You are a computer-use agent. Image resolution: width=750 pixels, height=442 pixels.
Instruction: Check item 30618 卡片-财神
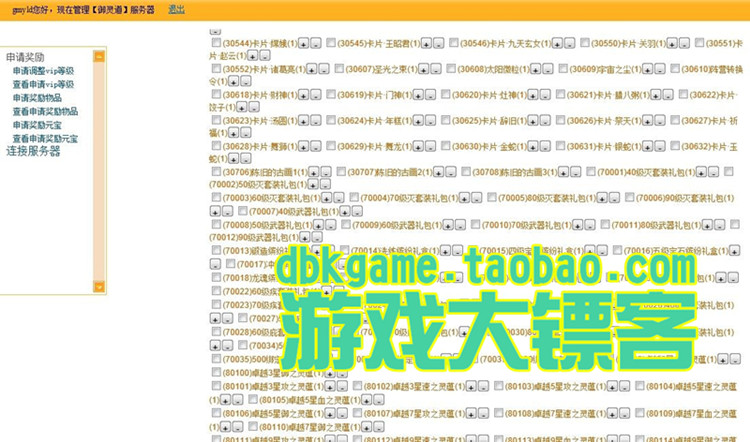click(216, 94)
